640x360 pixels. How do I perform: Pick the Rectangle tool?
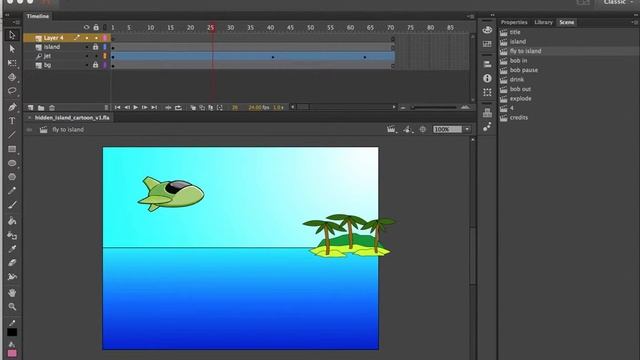(x=12, y=149)
